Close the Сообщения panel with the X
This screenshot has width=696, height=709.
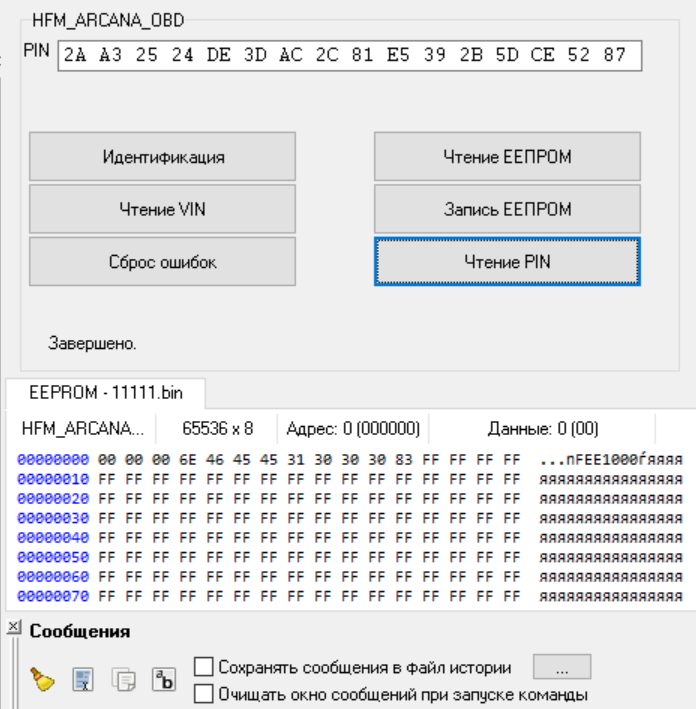click(13, 628)
